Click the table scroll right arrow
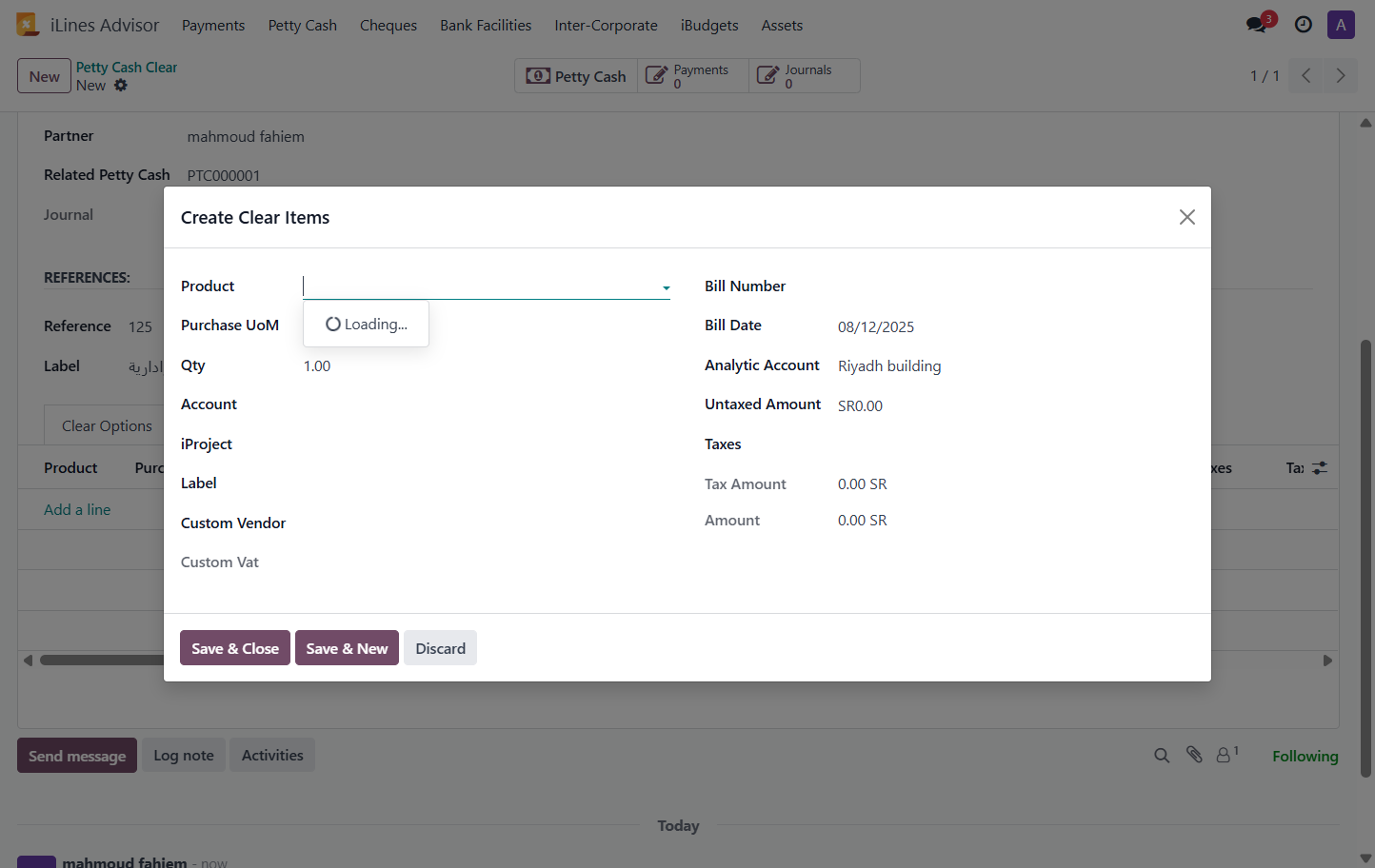The width and height of the screenshot is (1375, 868). click(x=1327, y=661)
